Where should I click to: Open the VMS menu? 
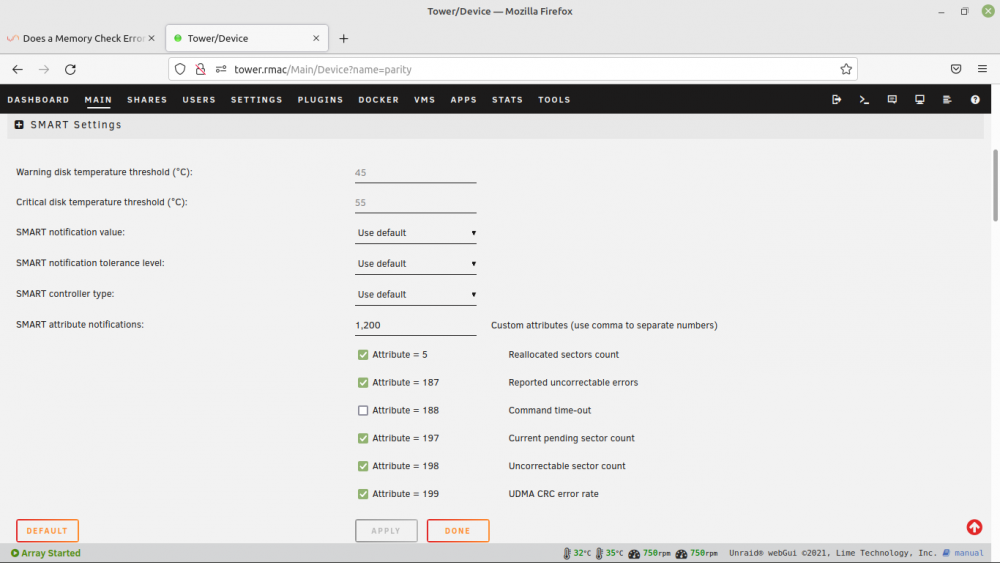click(x=424, y=99)
